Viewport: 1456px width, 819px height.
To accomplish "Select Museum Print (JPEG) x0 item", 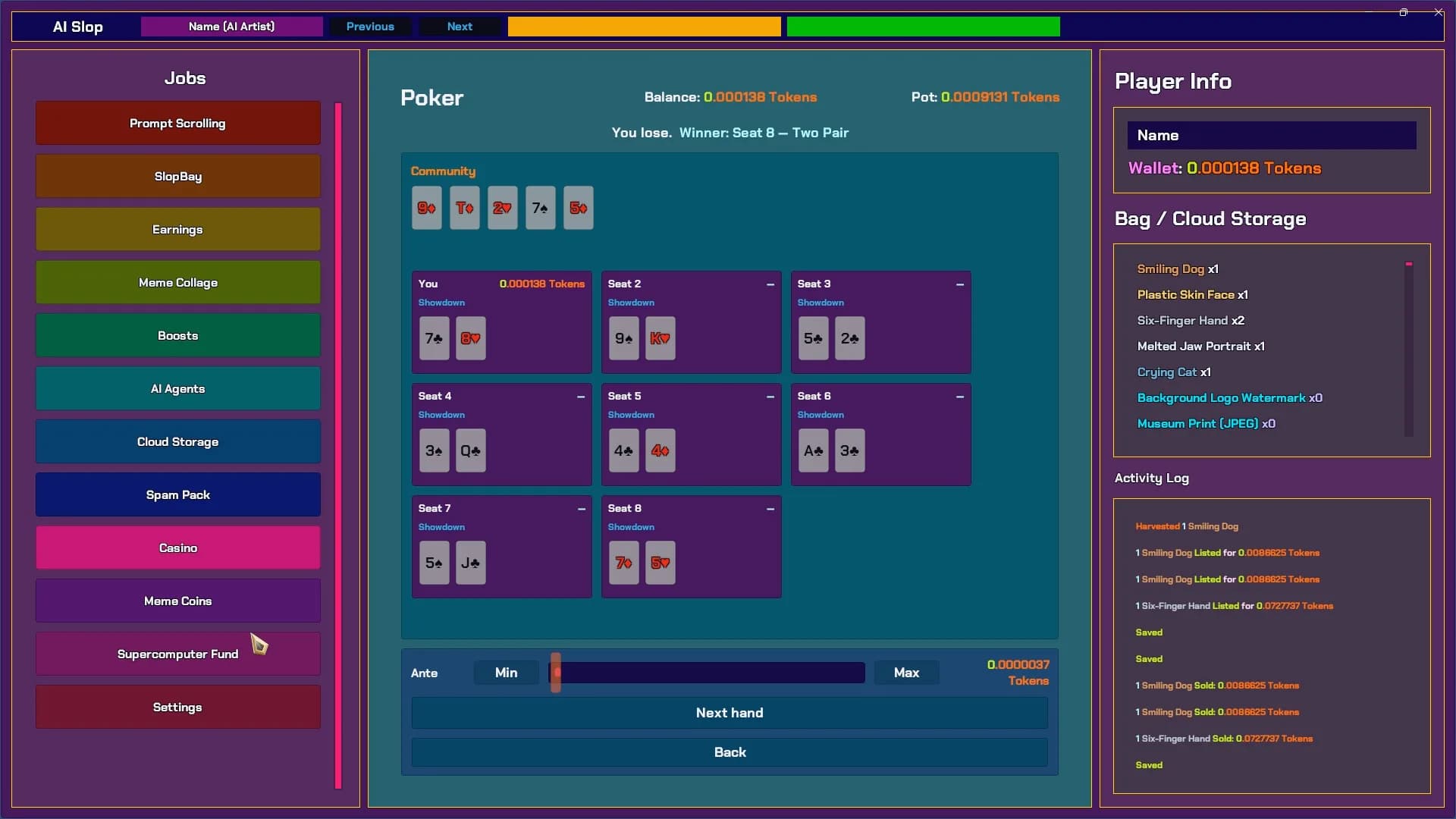I will [1206, 424].
